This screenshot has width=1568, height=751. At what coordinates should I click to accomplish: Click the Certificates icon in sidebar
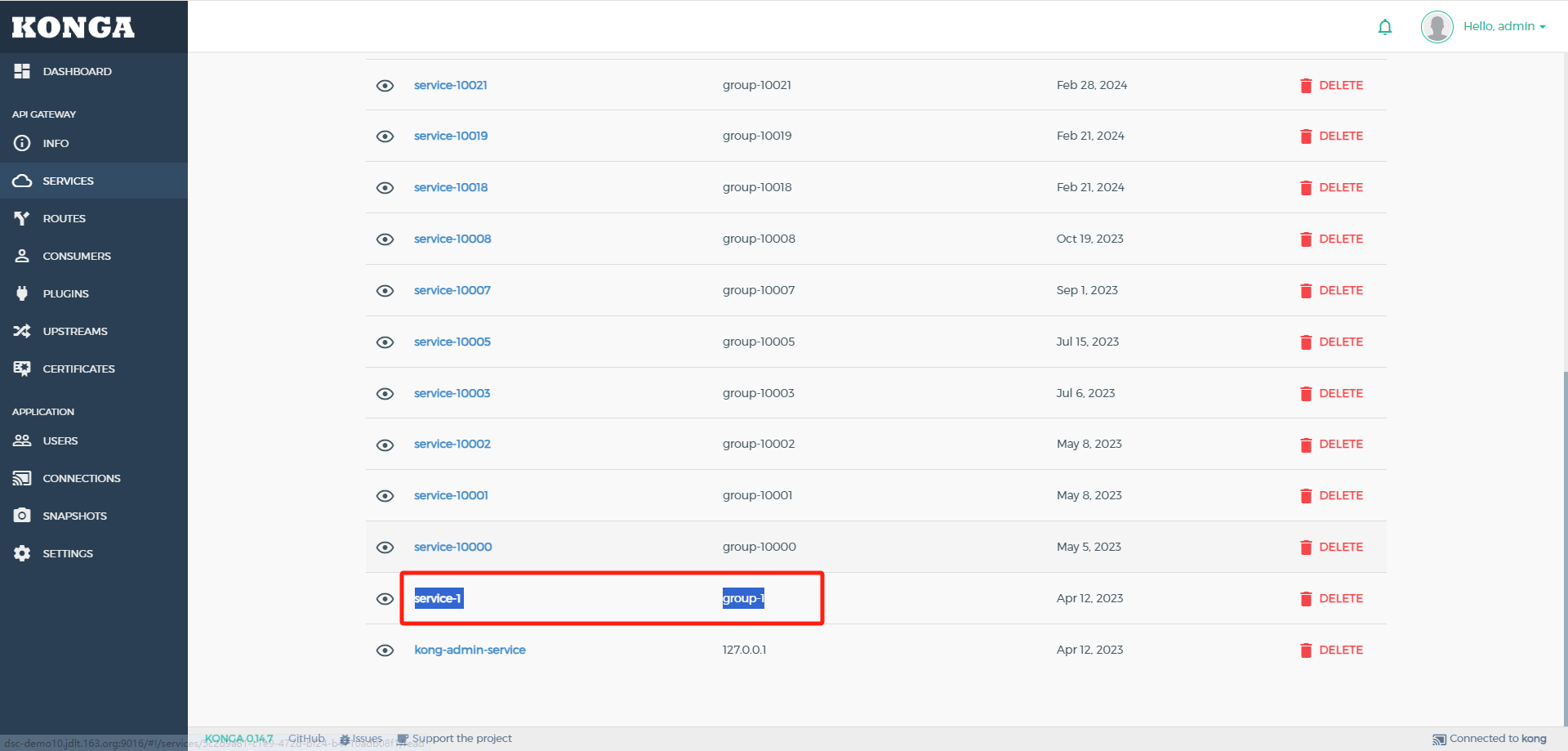tap(22, 369)
